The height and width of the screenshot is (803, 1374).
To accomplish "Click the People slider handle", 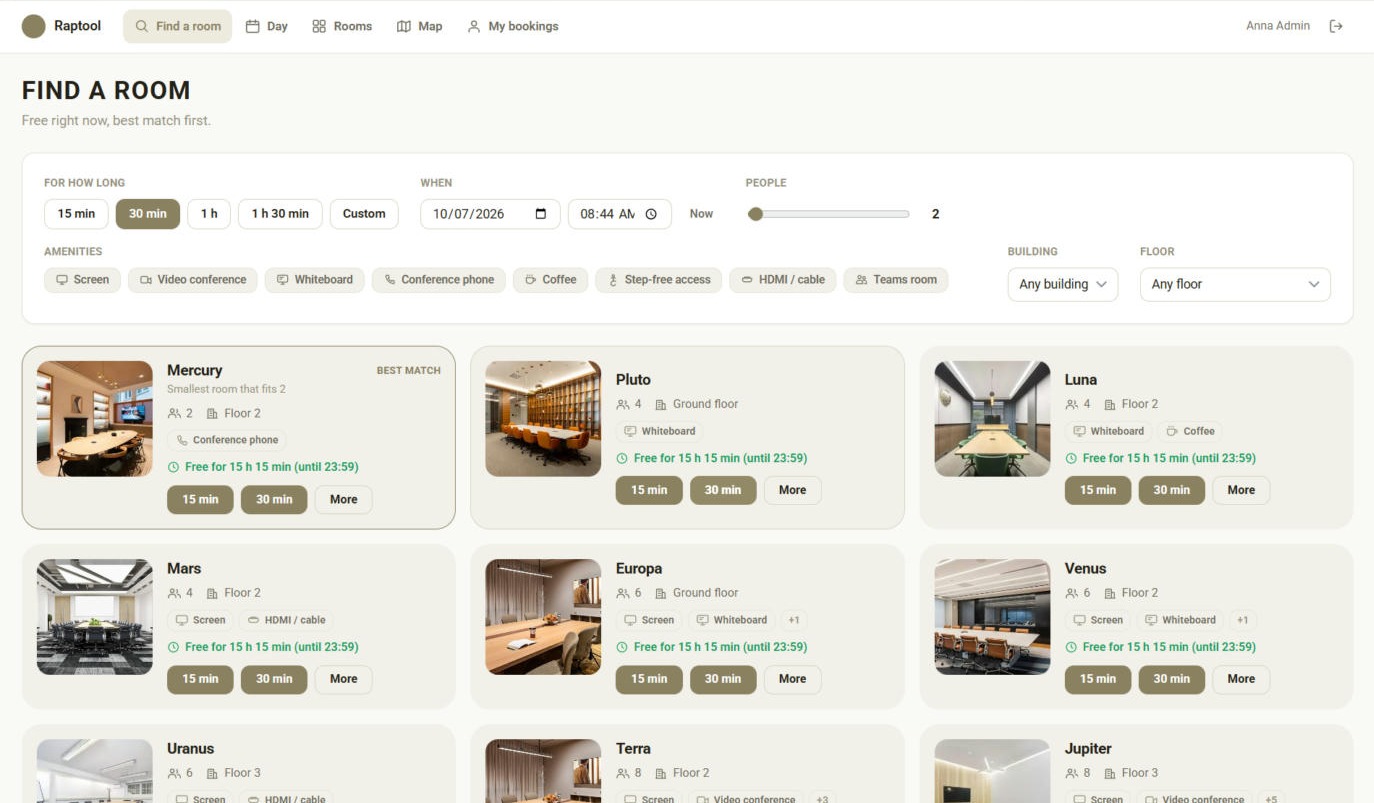I will 756,214.
